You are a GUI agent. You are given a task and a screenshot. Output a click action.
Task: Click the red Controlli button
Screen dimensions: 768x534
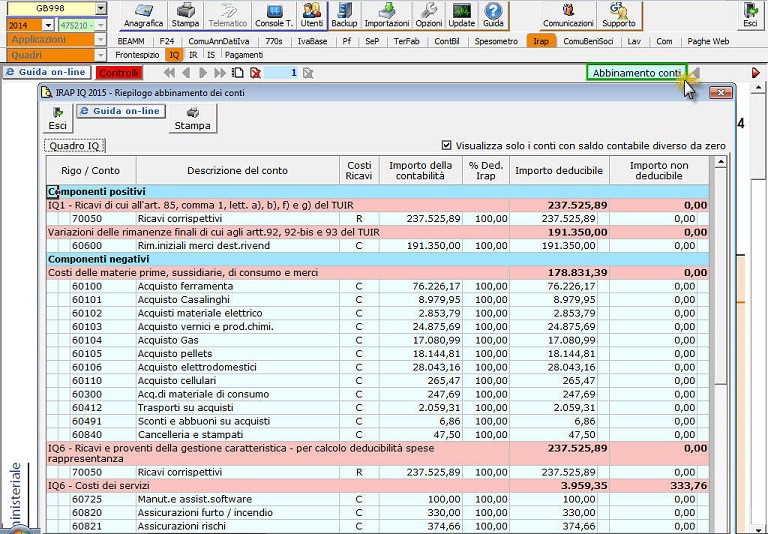119,73
